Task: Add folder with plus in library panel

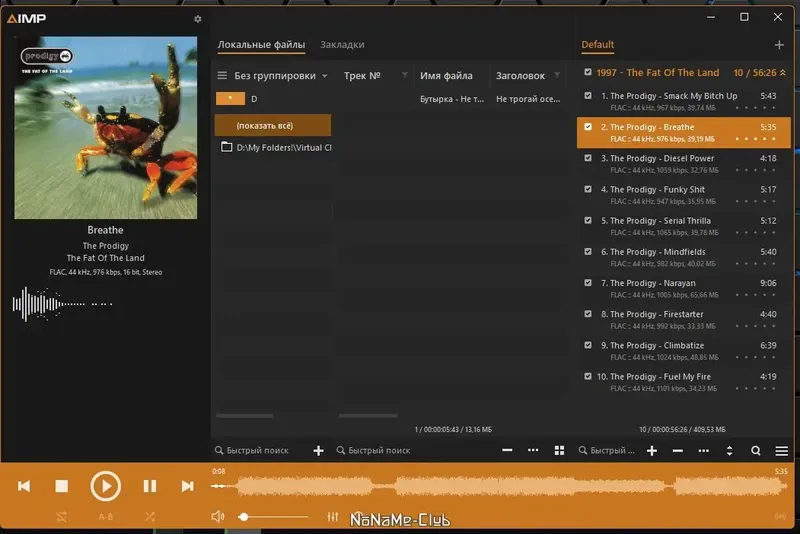Action: click(318, 450)
